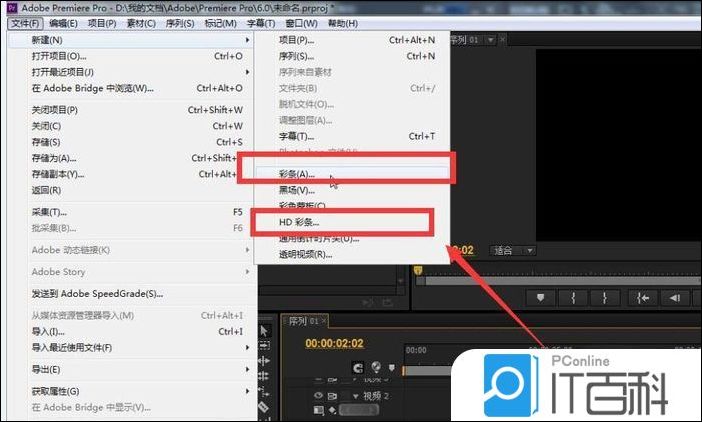Choose 导入(I)... menu entry
Viewport: 702px width, 422px height.
(x=131, y=331)
